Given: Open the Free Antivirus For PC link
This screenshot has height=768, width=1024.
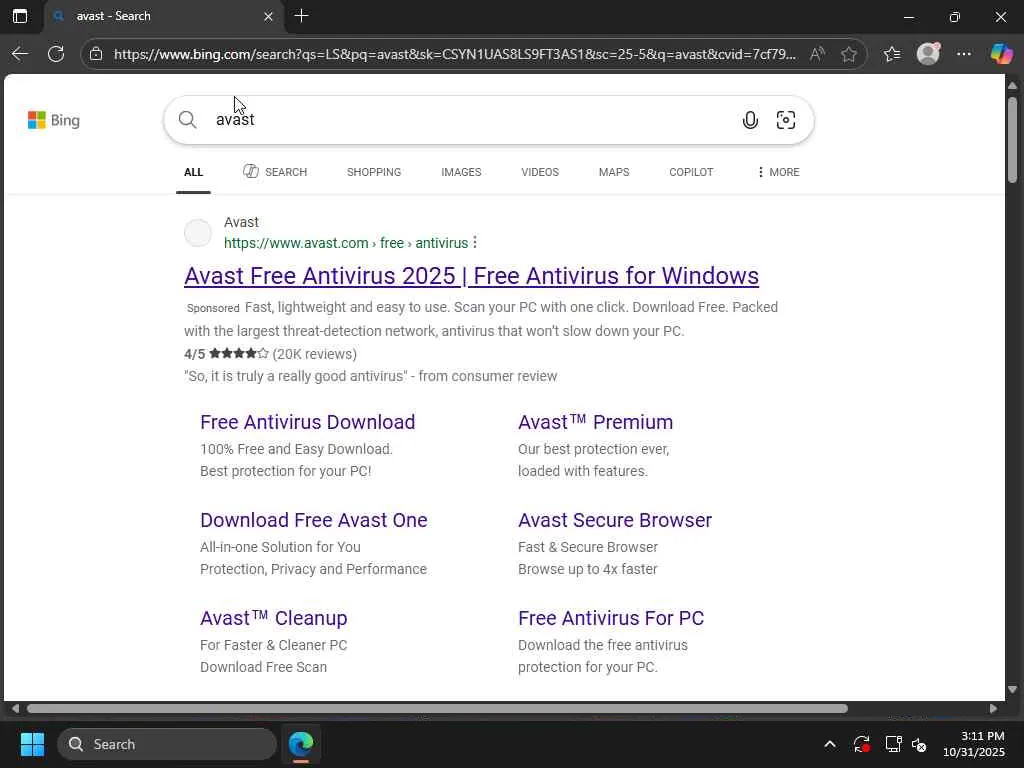Looking at the screenshot, I should 611,618.
